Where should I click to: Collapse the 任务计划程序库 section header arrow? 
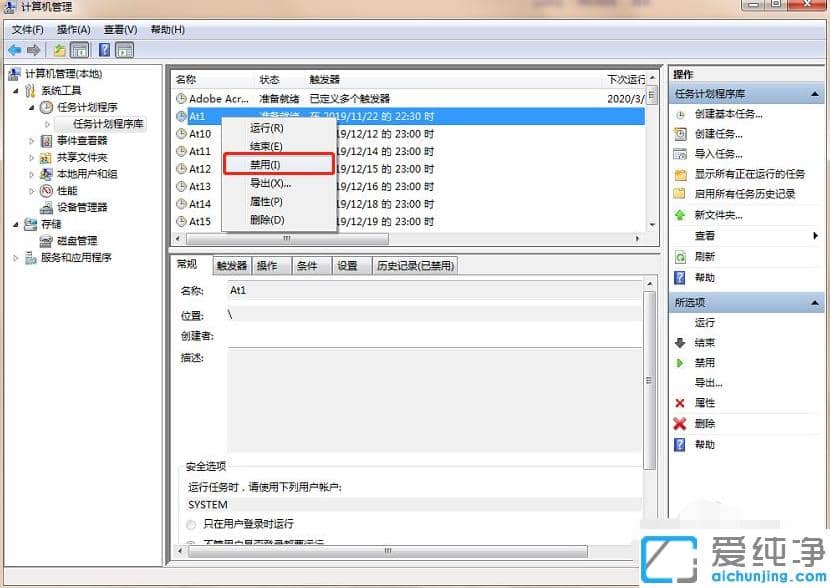[813, 93]
